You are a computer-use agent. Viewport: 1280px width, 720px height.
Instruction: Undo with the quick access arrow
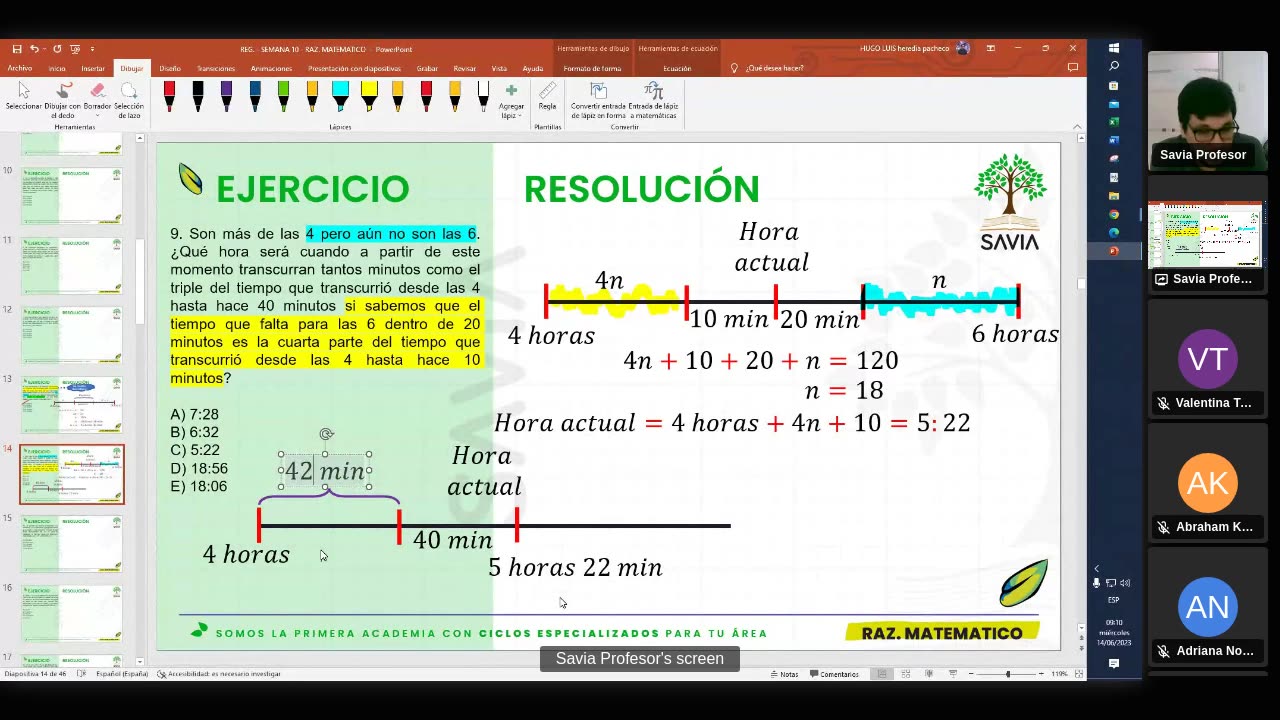coord(34,48)
